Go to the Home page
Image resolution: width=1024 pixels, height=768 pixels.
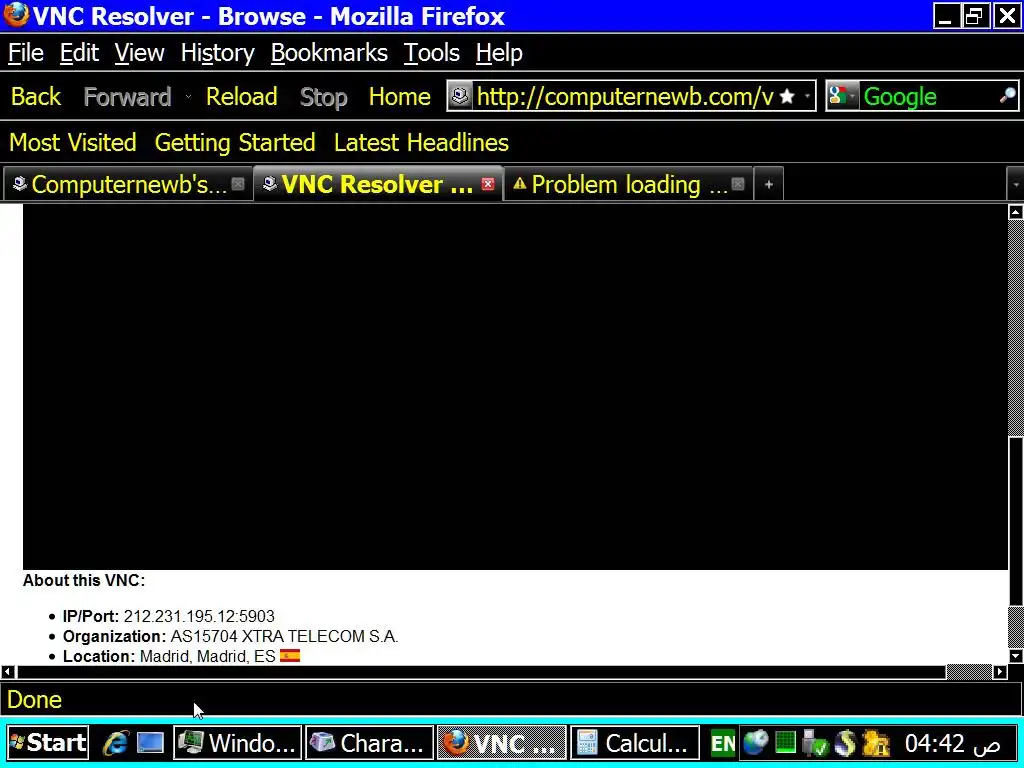coord(400,97)
